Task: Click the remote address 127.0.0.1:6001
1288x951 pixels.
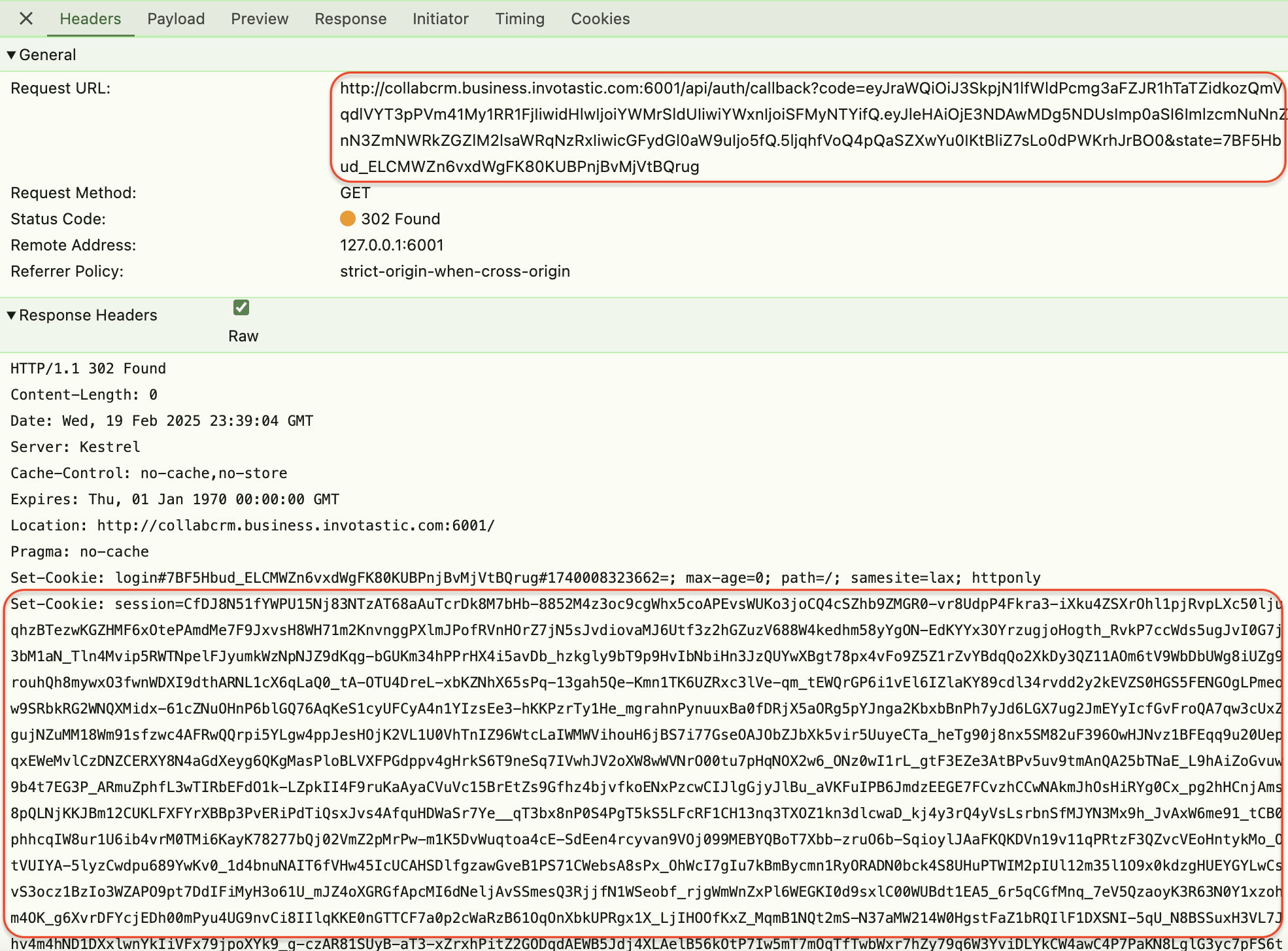Action: click(x=392, y=245)
